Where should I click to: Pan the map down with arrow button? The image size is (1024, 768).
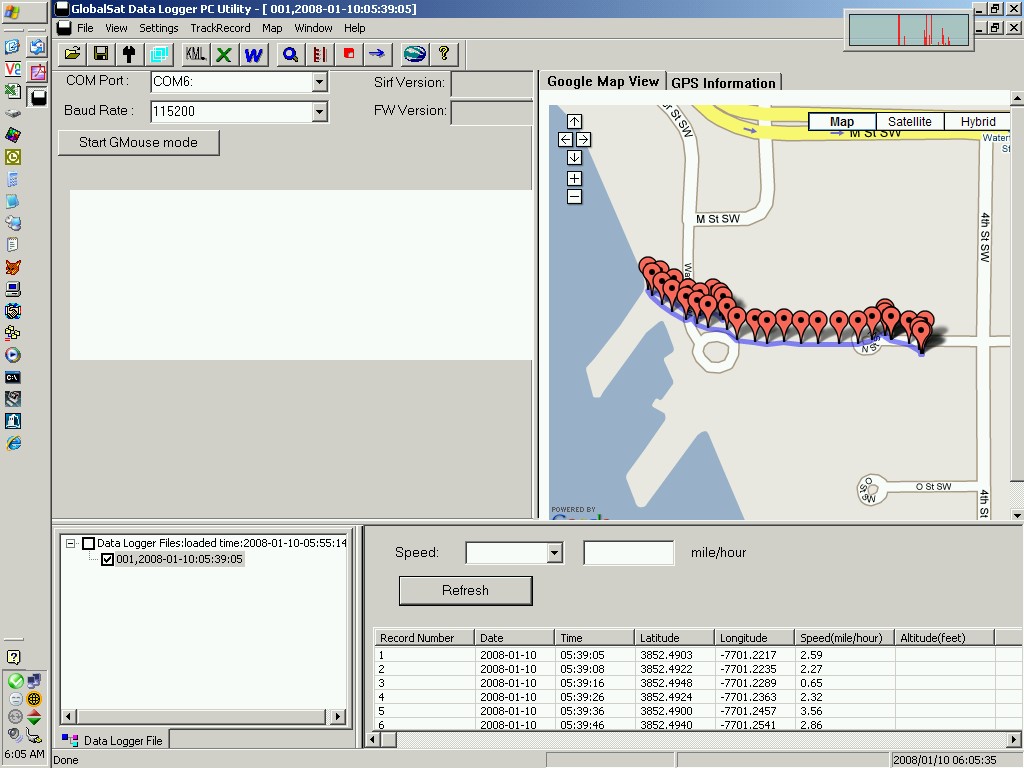point(574,157)
